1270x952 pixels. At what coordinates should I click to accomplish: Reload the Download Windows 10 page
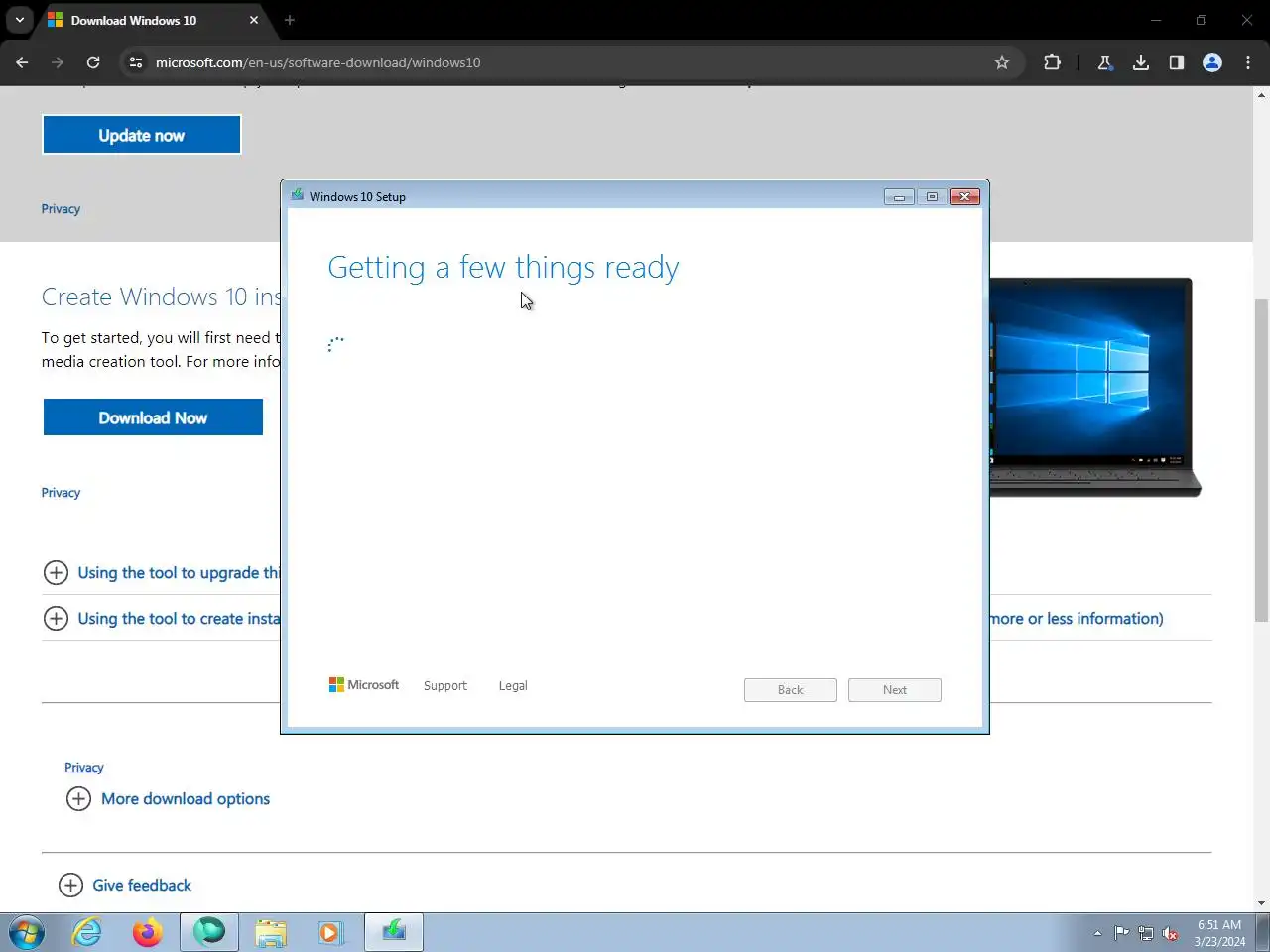click(93, 62)
